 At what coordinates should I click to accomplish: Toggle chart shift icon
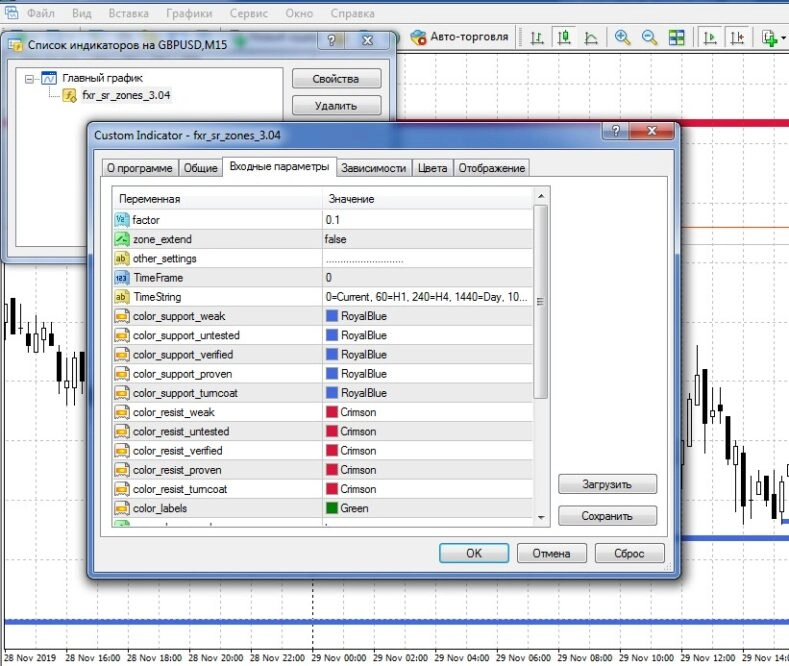[737, 38]
